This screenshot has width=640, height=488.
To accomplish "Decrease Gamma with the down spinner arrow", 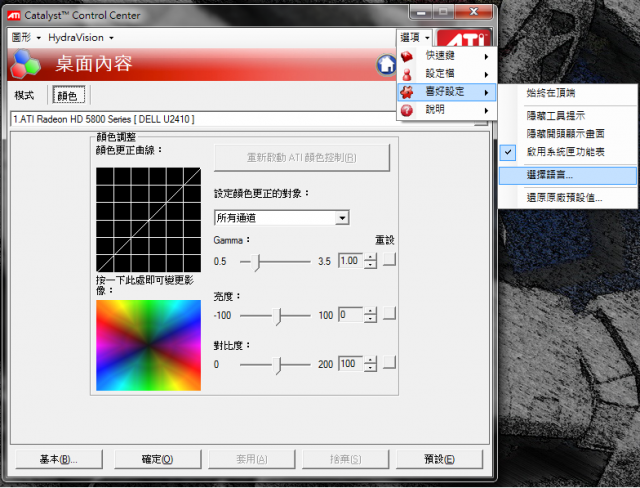I will [370, 264].
